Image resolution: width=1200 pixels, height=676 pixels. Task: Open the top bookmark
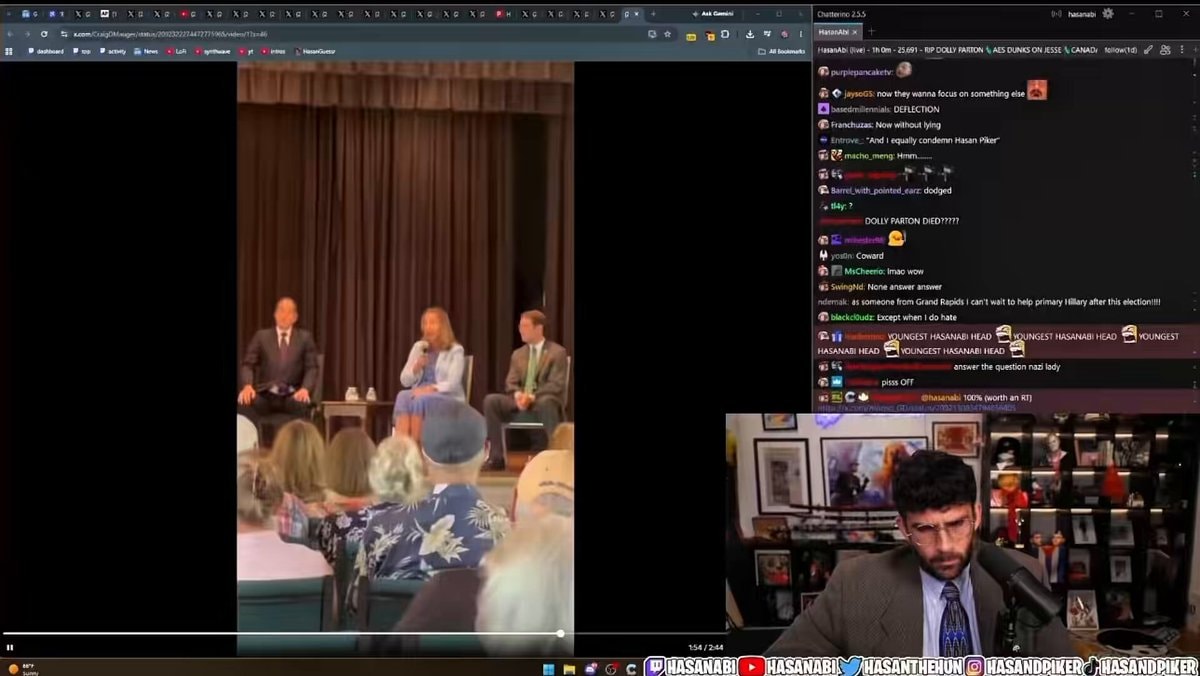coord(83,51)
